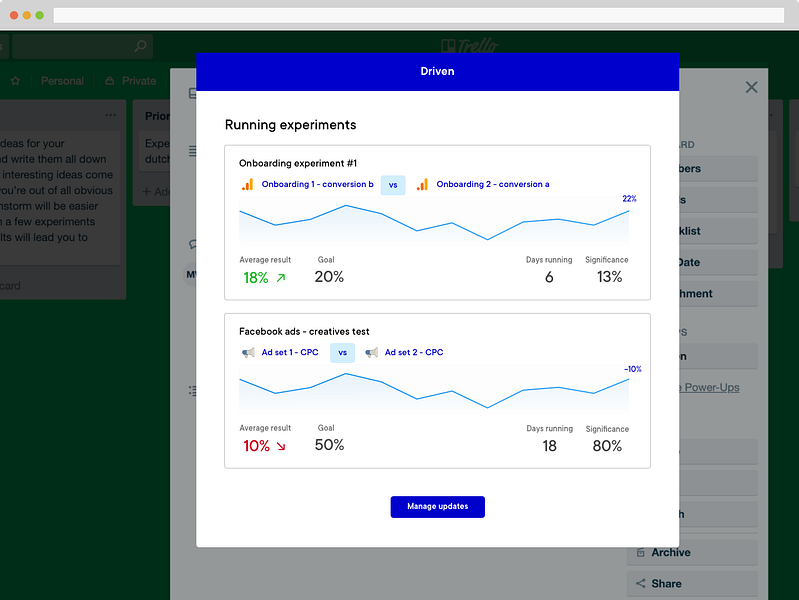This screenshot has height=600, width=799.
Task: Click the 20% goal value
Action: (x=329, y=277)
